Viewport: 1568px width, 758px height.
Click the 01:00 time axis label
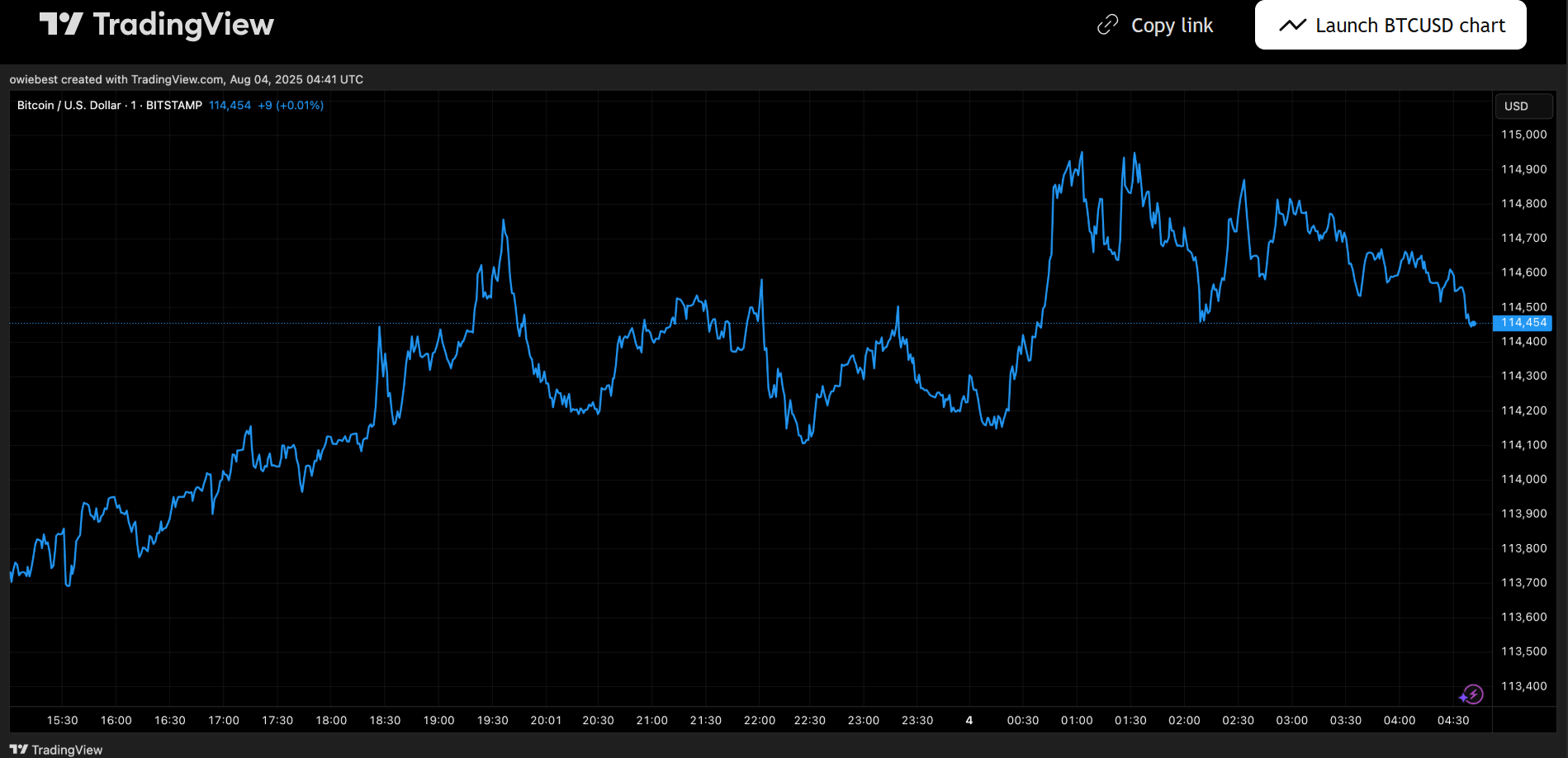pos(1077,720)
